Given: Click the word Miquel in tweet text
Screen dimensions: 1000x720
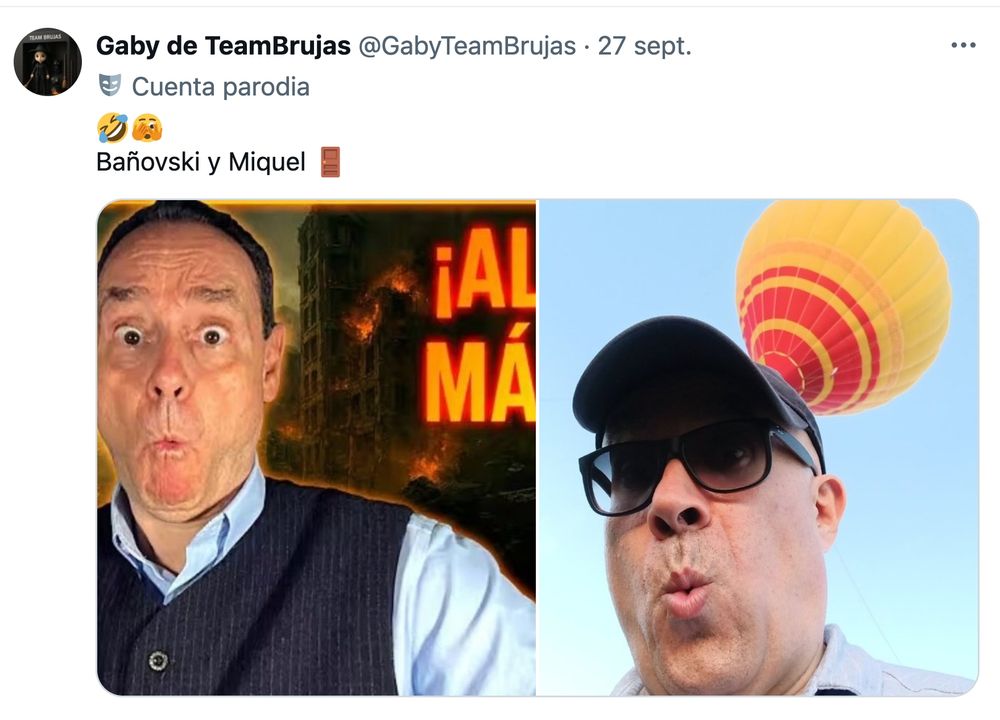Looking at the screenshot, I should [x=267, y=162].
